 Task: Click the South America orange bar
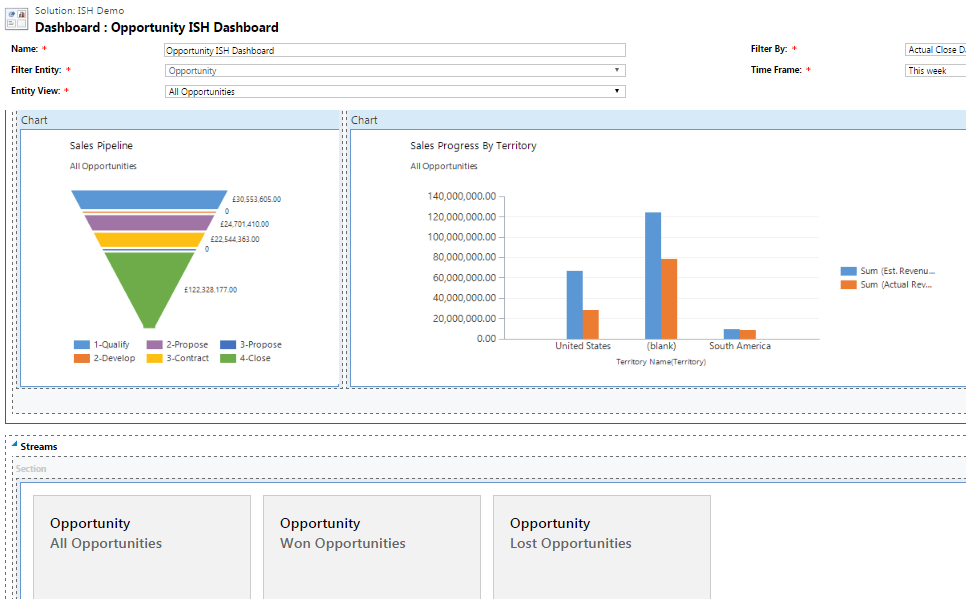(x=748, y=335)
